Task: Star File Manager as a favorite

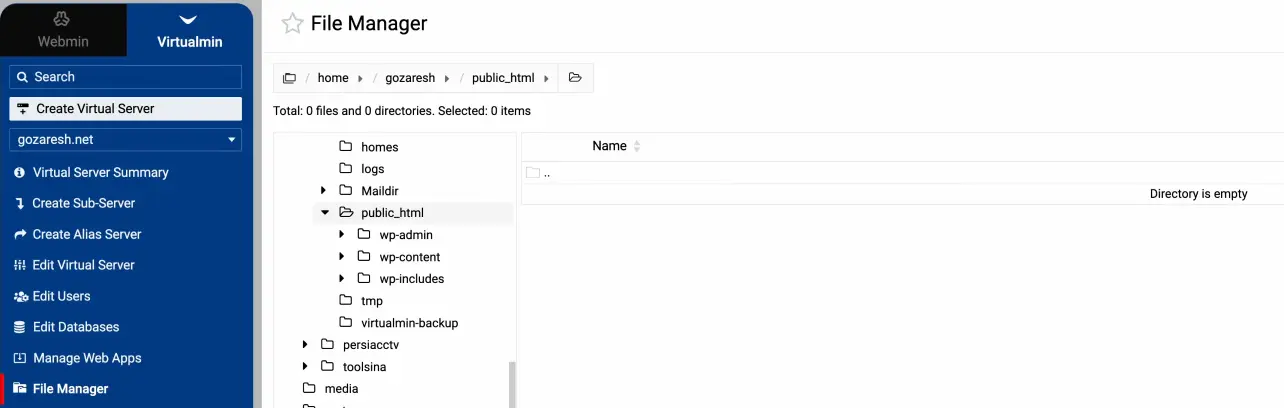Action: coord(292,24)
